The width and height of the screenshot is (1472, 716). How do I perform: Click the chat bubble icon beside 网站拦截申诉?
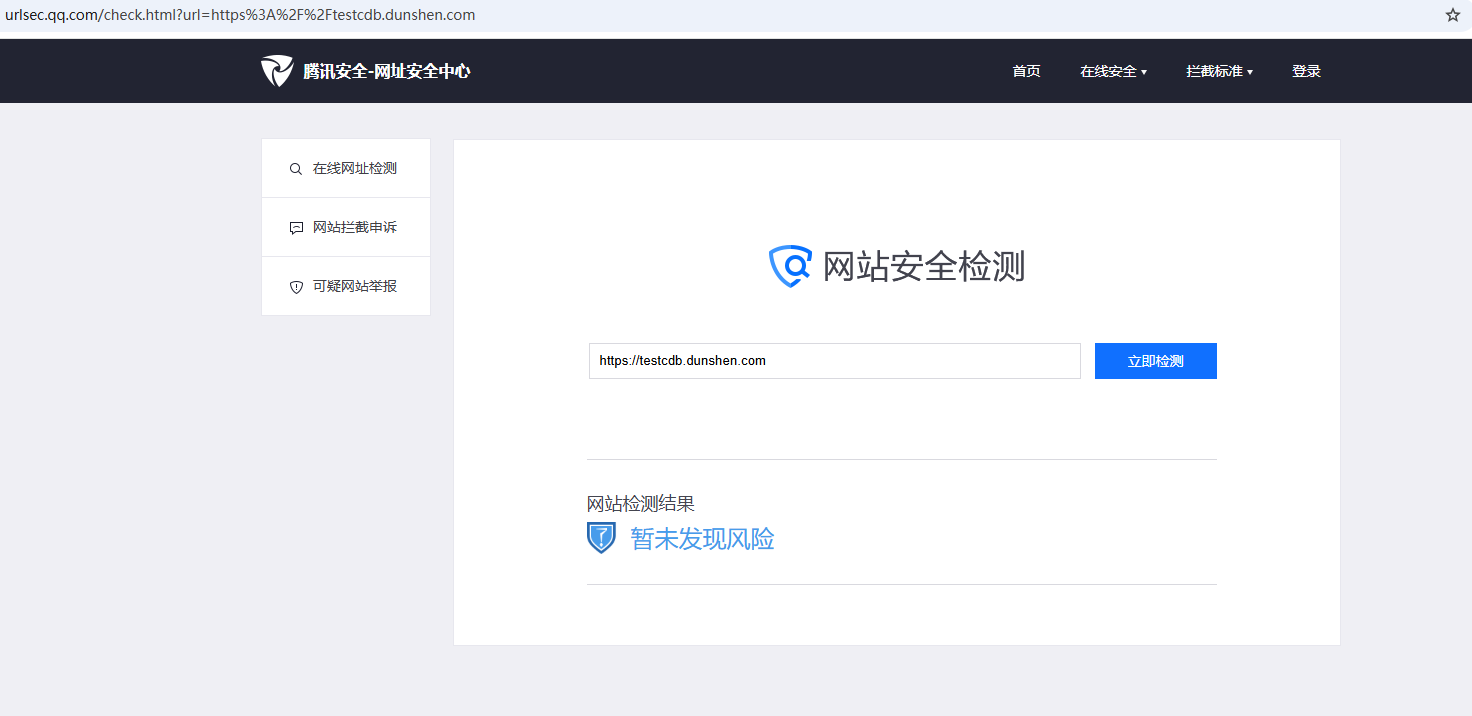click(x=296, y=228)
